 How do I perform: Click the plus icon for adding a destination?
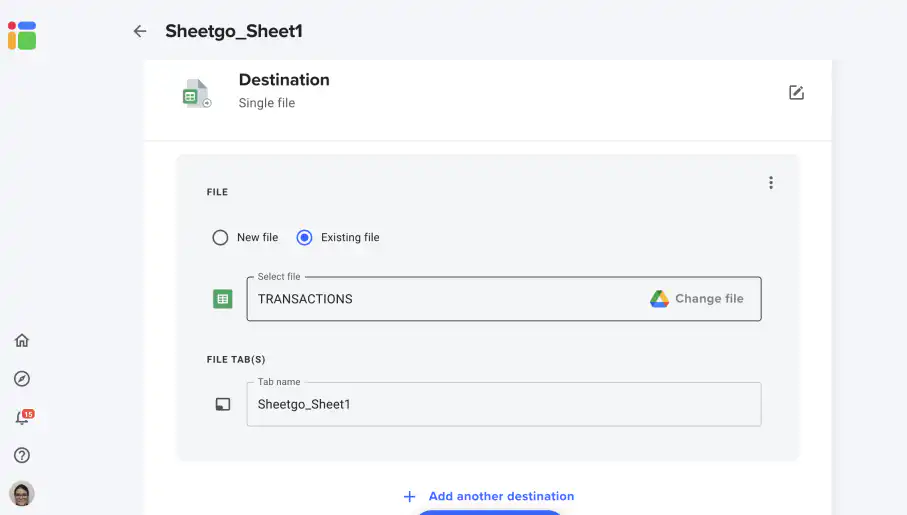(410, 496)
